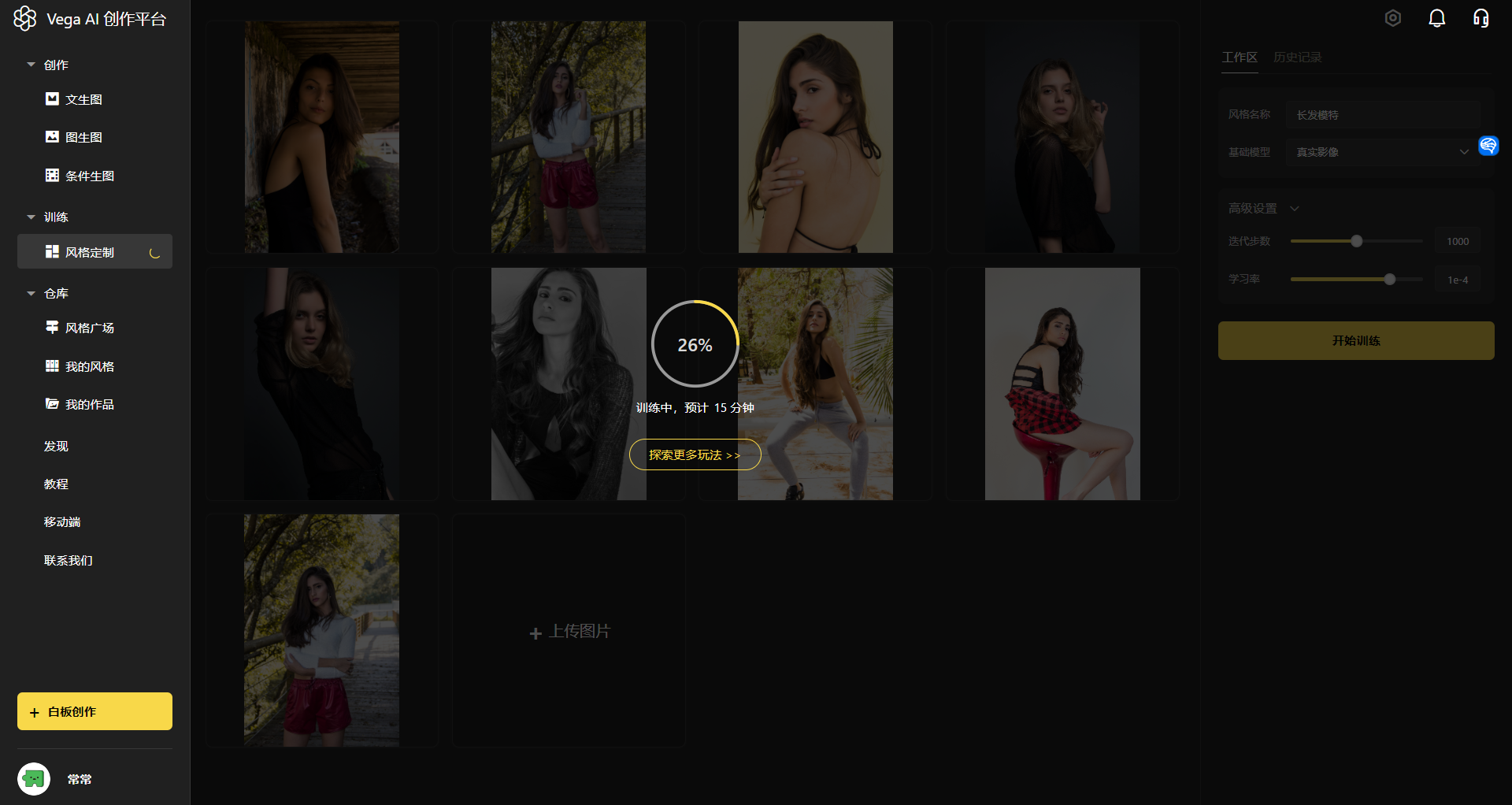Go to 我的风格 my styles
1512x805 pixels.
point(80,366)
